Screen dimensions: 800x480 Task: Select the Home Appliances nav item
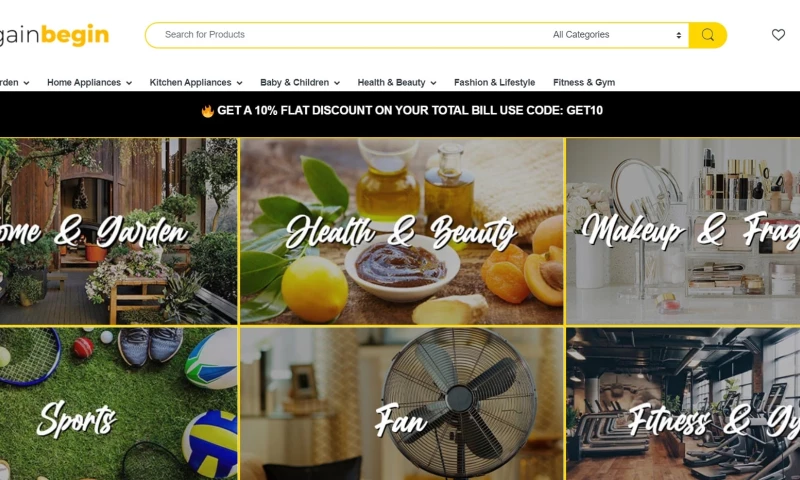click(84, 82)
